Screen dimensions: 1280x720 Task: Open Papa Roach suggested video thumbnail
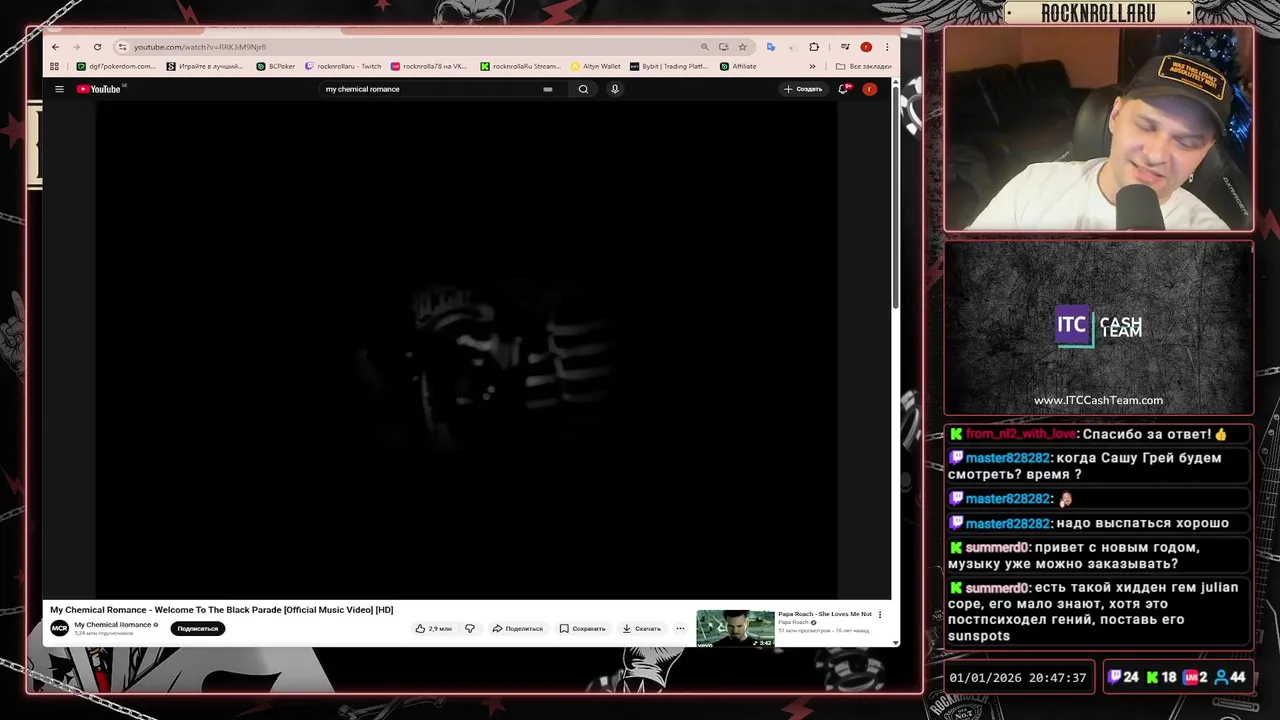(735, 627)
